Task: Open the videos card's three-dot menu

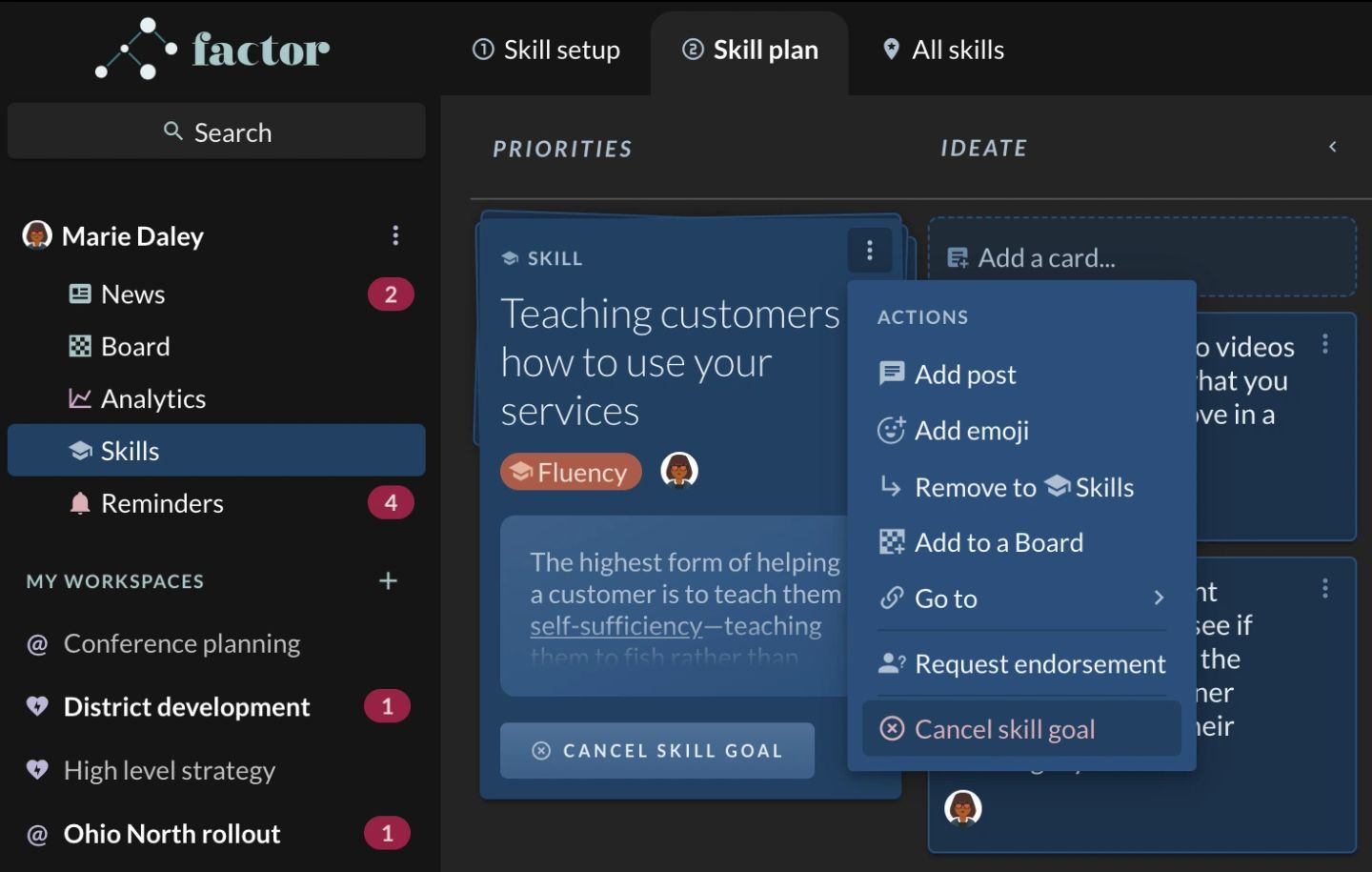Action: (1325, 344)
